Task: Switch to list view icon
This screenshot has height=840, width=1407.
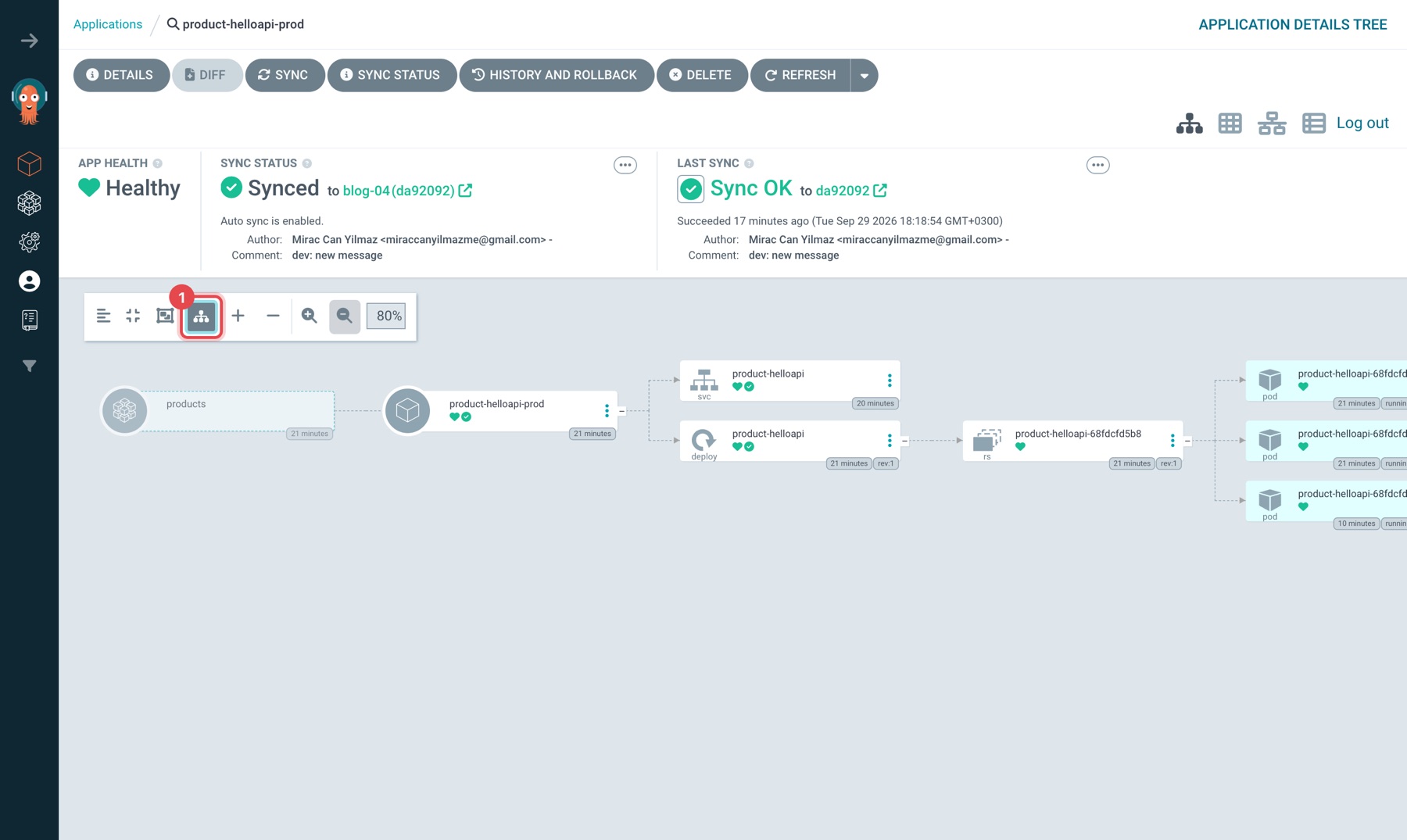Action: (x=1314, y=123)
